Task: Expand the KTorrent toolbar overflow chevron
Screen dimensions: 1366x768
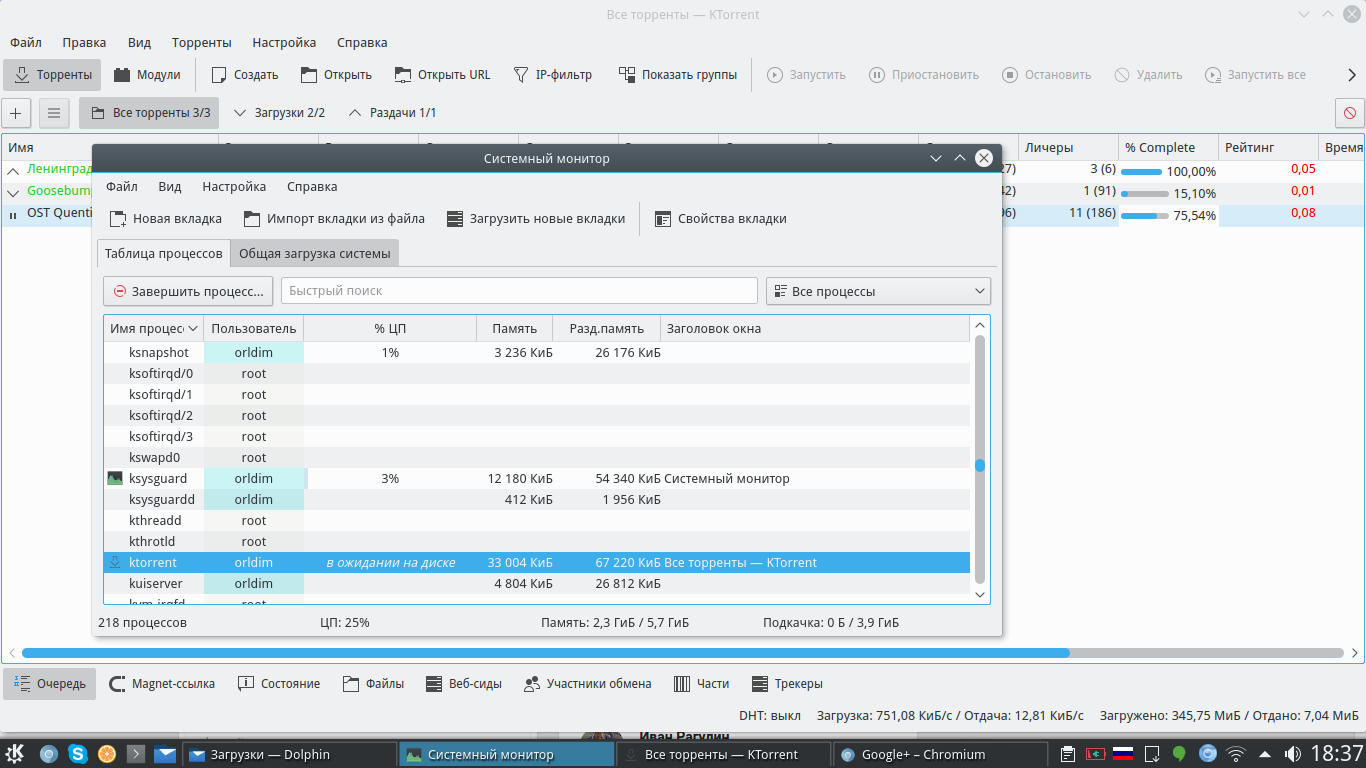Action: click(1352, 75)
